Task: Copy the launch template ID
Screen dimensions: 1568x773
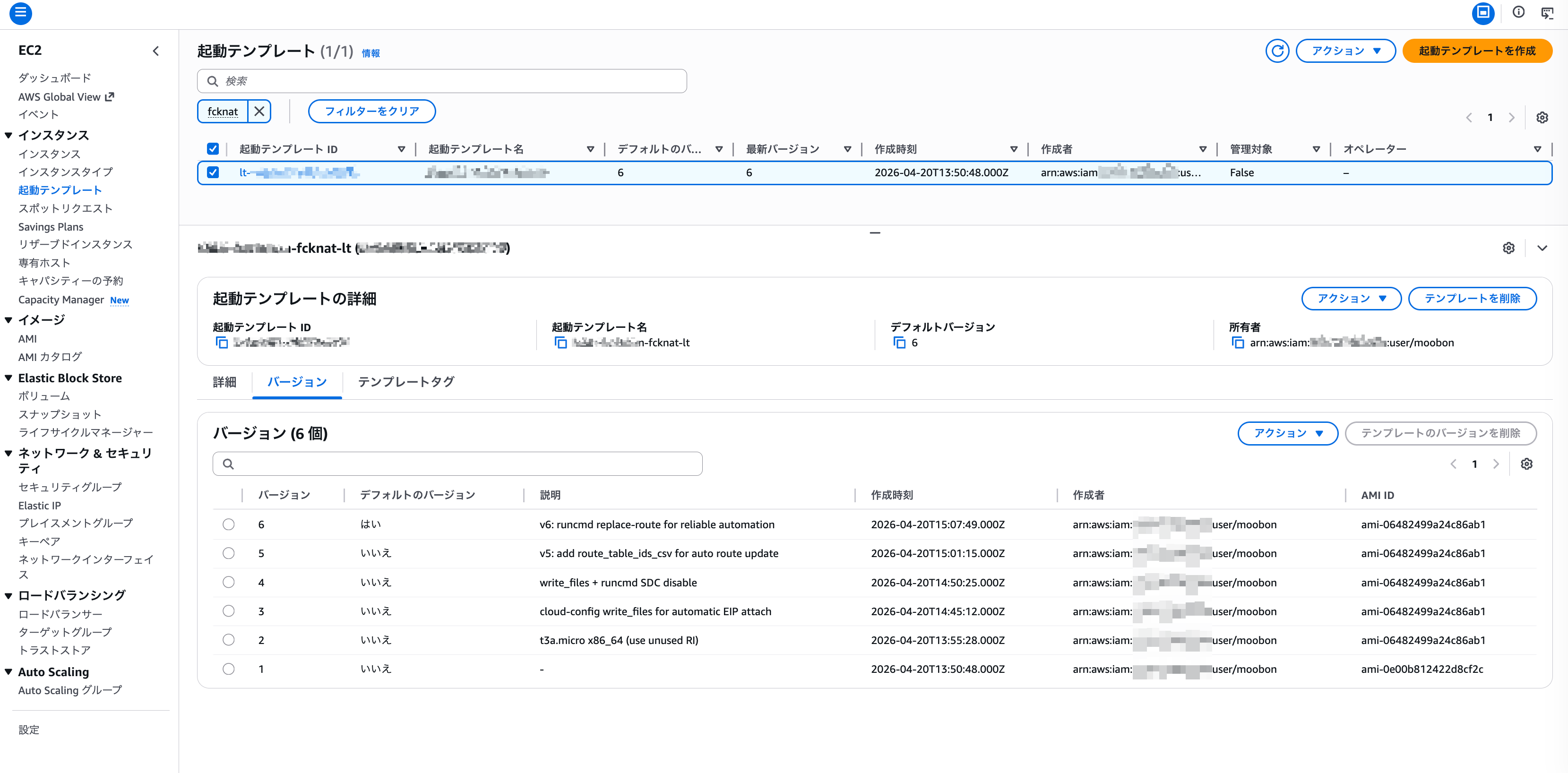Action: click(222, 343)
